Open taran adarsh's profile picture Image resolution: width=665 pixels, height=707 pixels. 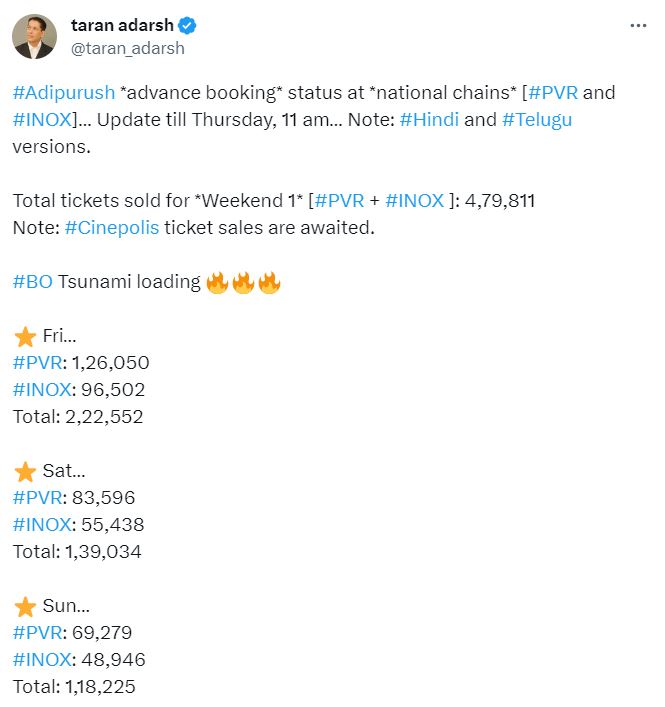coord(34,37)
